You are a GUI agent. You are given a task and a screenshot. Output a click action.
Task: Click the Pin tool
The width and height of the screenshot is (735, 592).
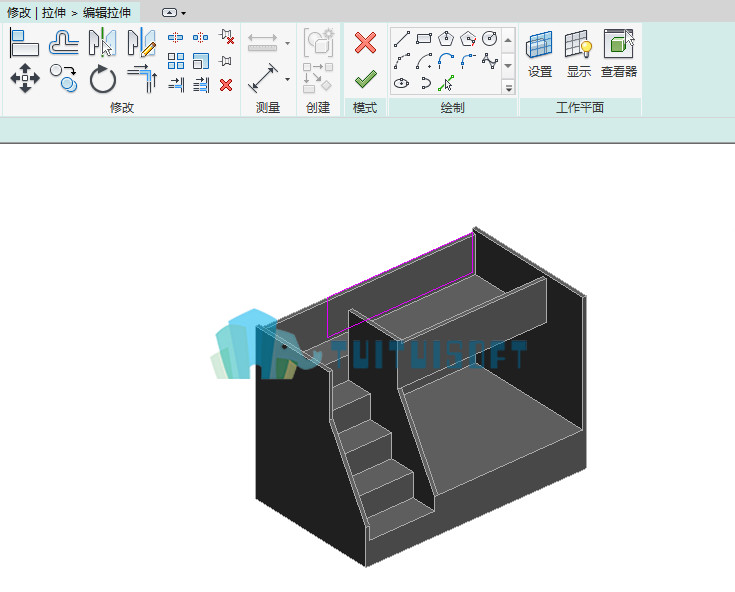225,61
